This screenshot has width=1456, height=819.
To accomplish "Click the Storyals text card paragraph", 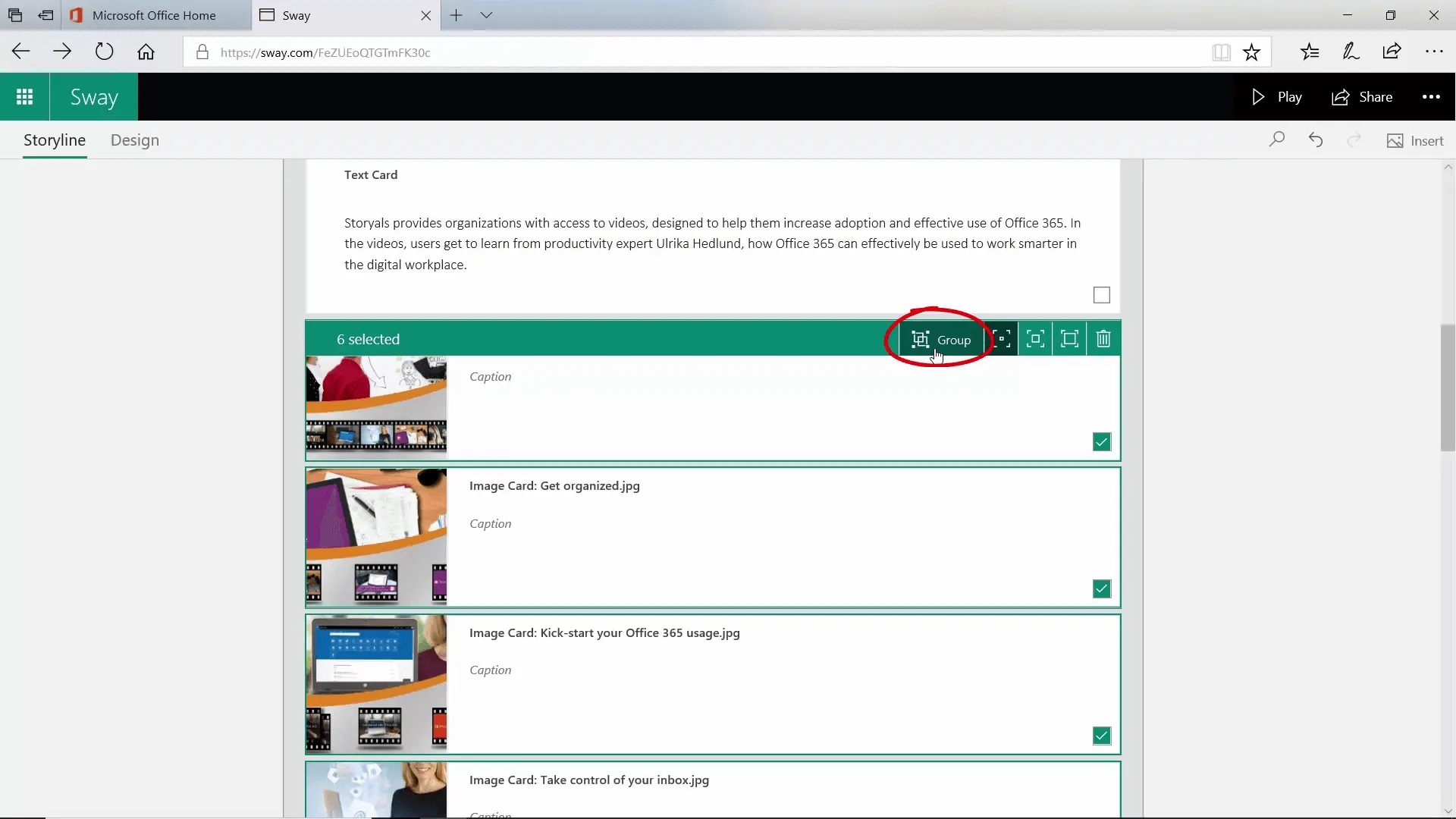I will (x=712, y=243).
